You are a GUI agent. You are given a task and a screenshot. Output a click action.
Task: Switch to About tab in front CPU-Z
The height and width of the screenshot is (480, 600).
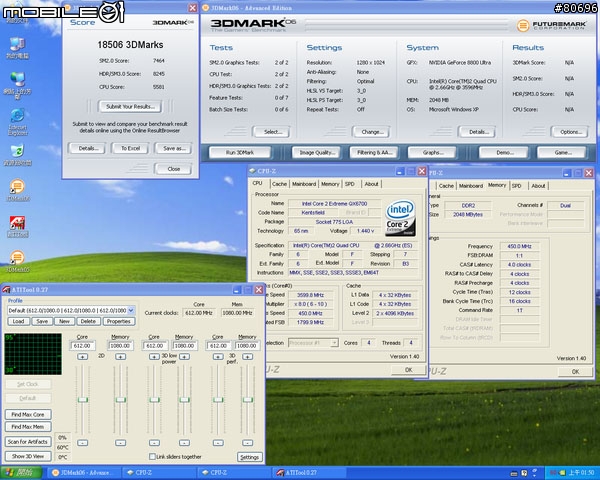coord(371,184)
